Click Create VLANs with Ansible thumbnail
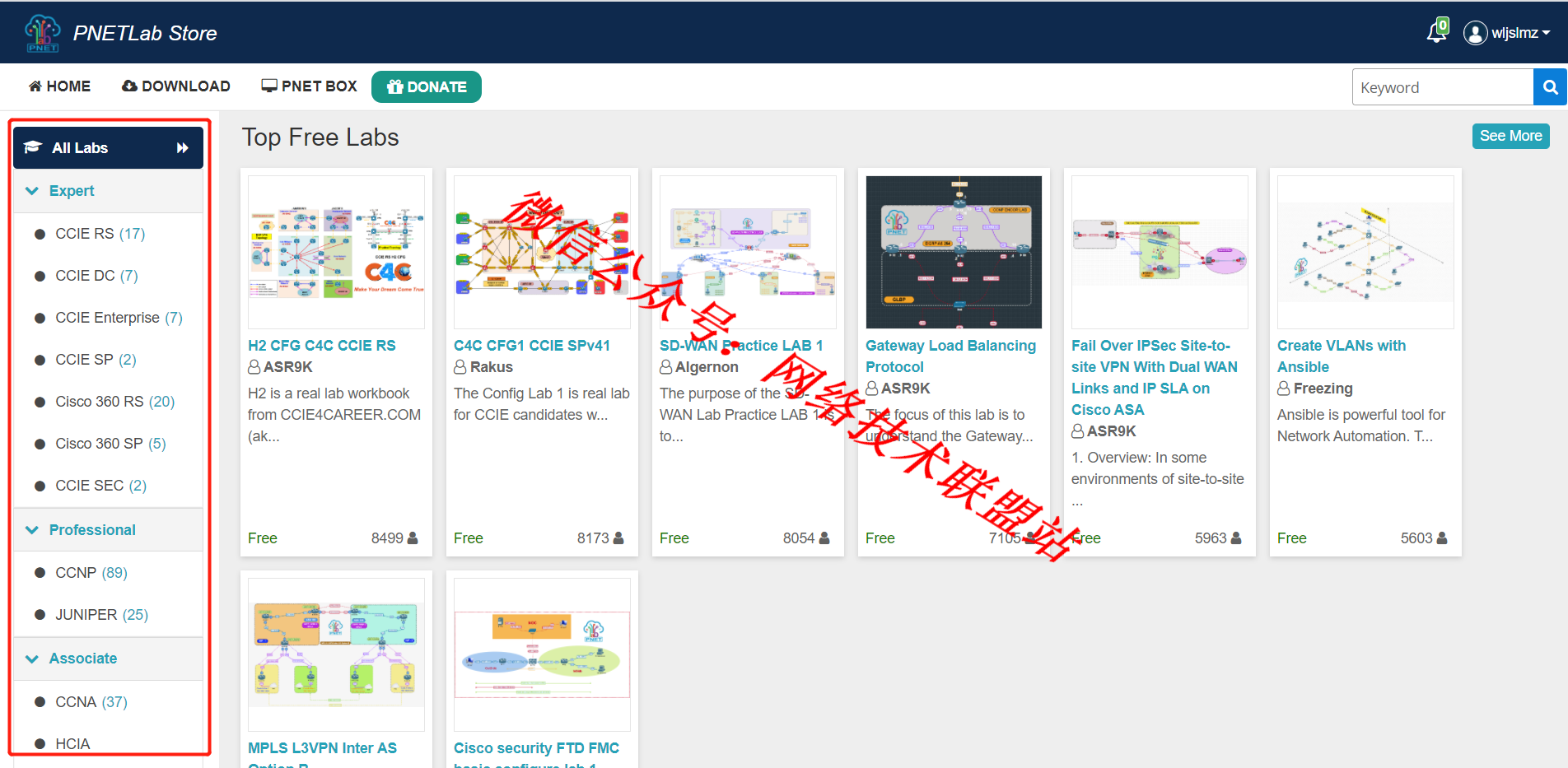 pyautogui.click(x=1365, y=252)
